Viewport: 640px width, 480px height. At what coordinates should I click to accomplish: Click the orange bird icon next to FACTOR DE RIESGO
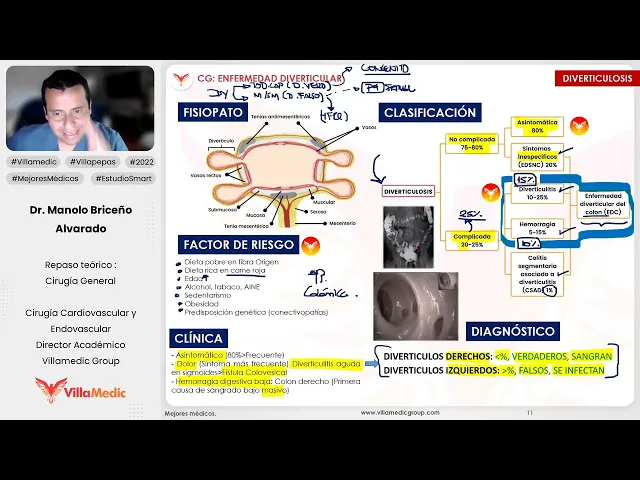(311, 245)
